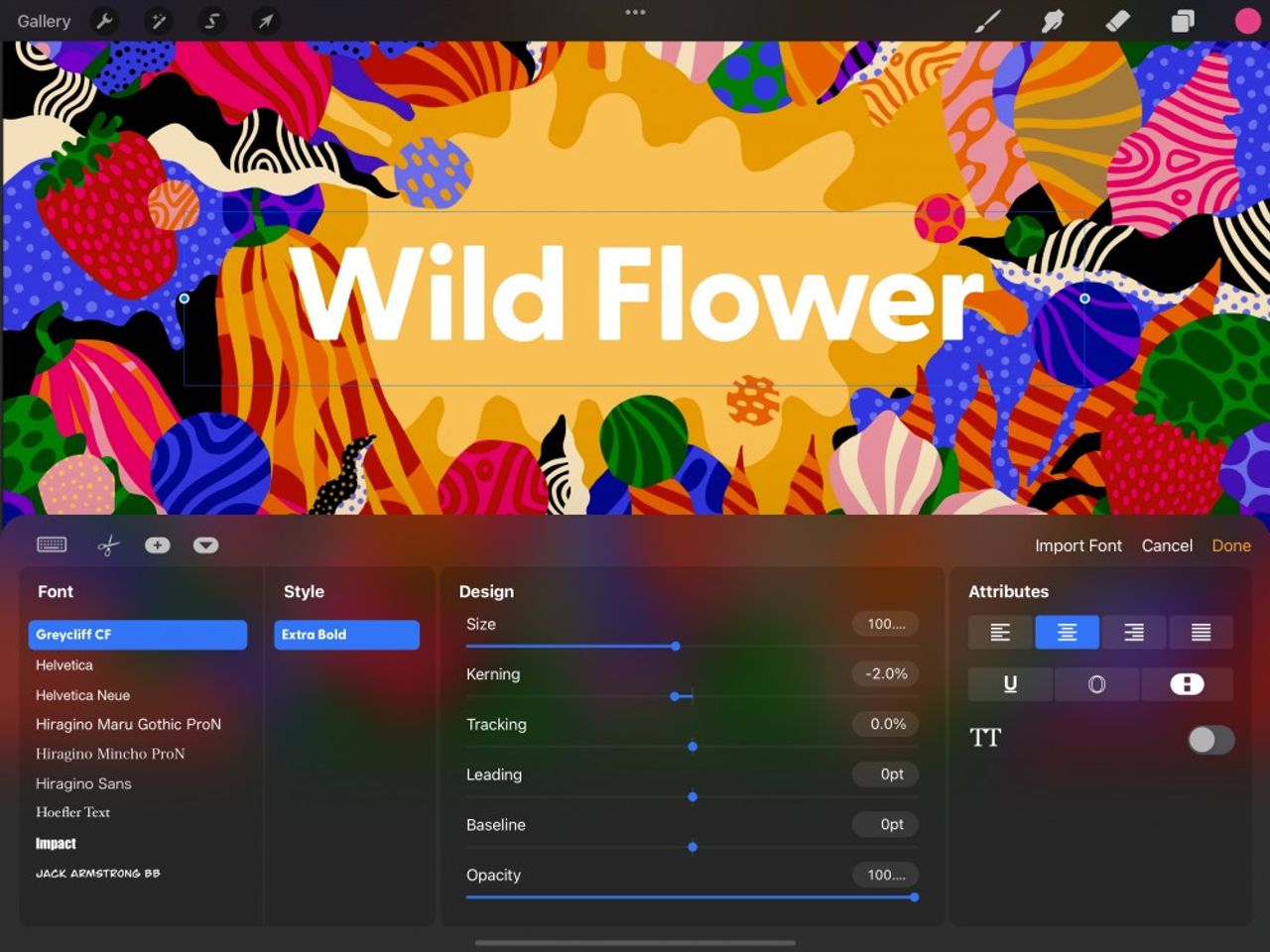Confirm text edits with Done
The image size is (1270, 952).
(x=1231, y=545)
